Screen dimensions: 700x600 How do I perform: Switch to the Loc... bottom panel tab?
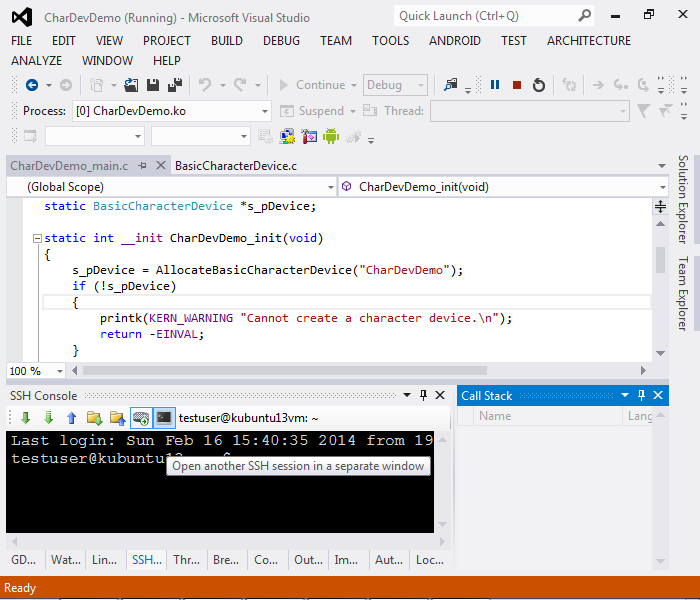430,560
